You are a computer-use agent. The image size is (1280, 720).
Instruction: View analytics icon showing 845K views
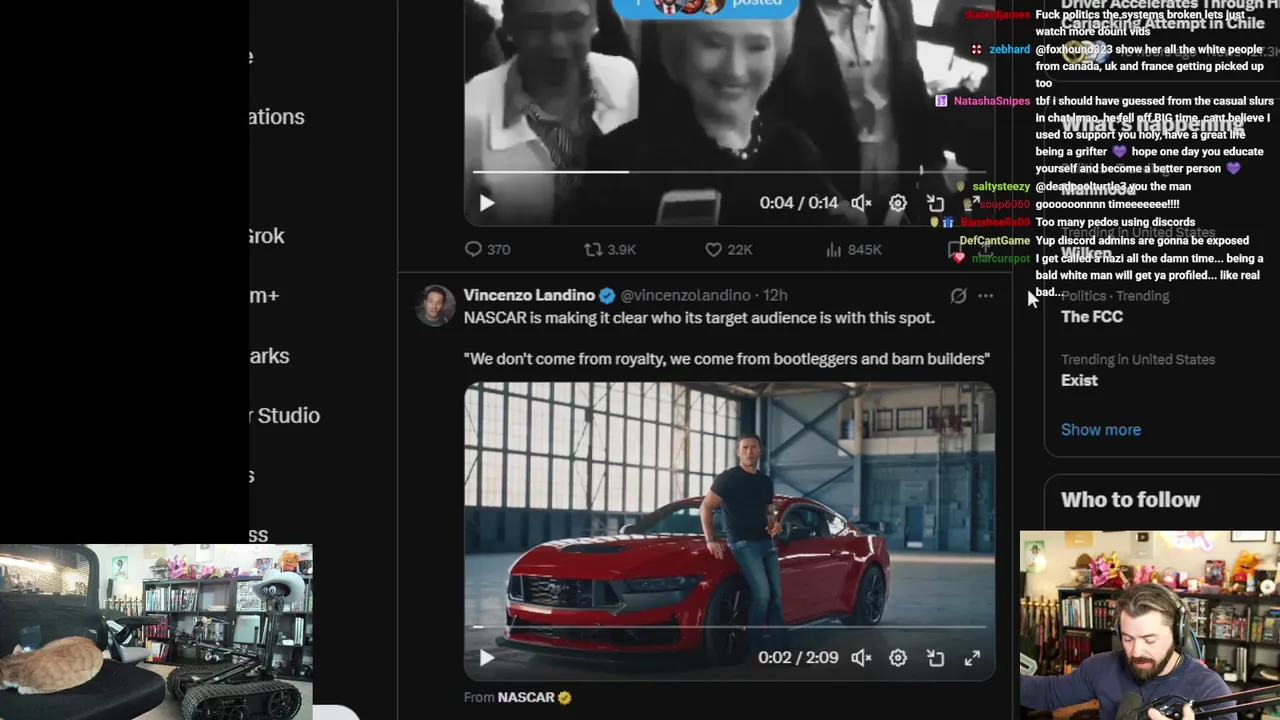coord(853,249)
